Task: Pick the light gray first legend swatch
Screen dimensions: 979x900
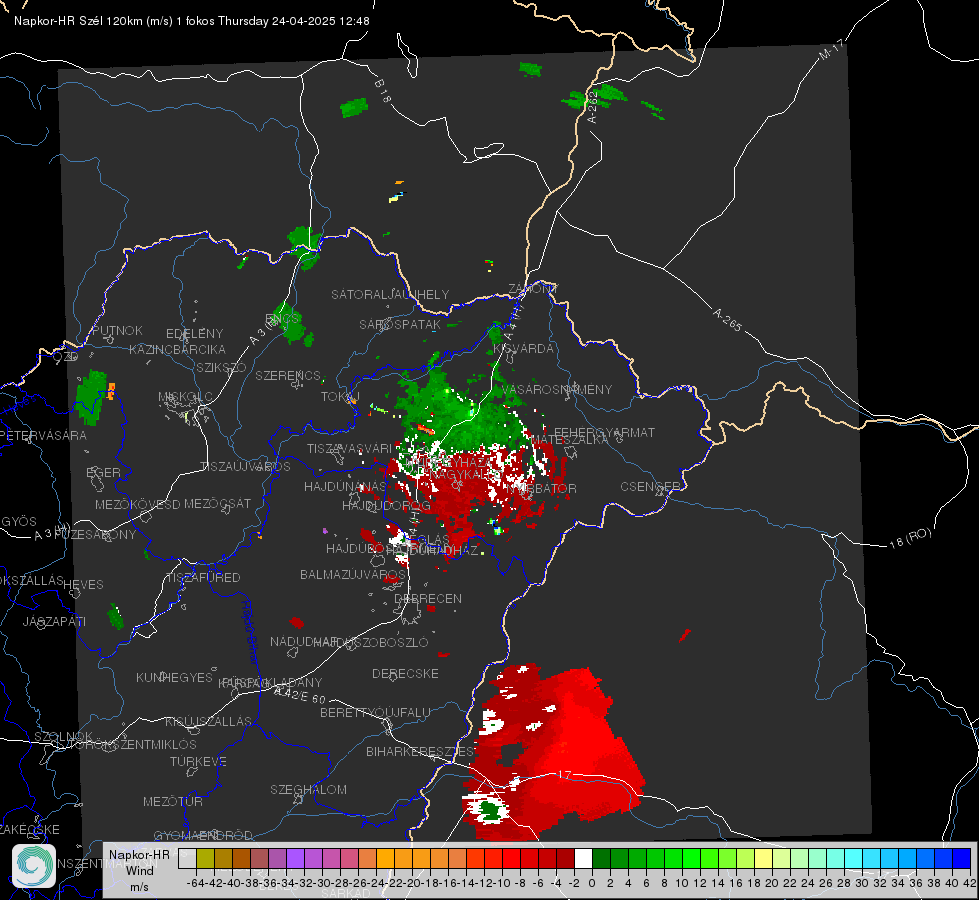Action: 187,859
